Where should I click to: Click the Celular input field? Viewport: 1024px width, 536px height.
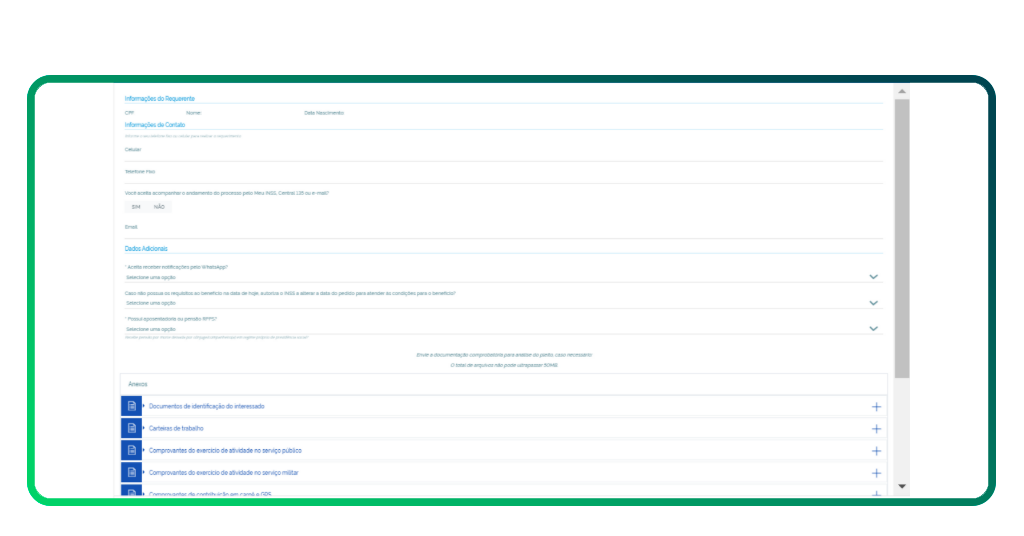click(500, 155)
